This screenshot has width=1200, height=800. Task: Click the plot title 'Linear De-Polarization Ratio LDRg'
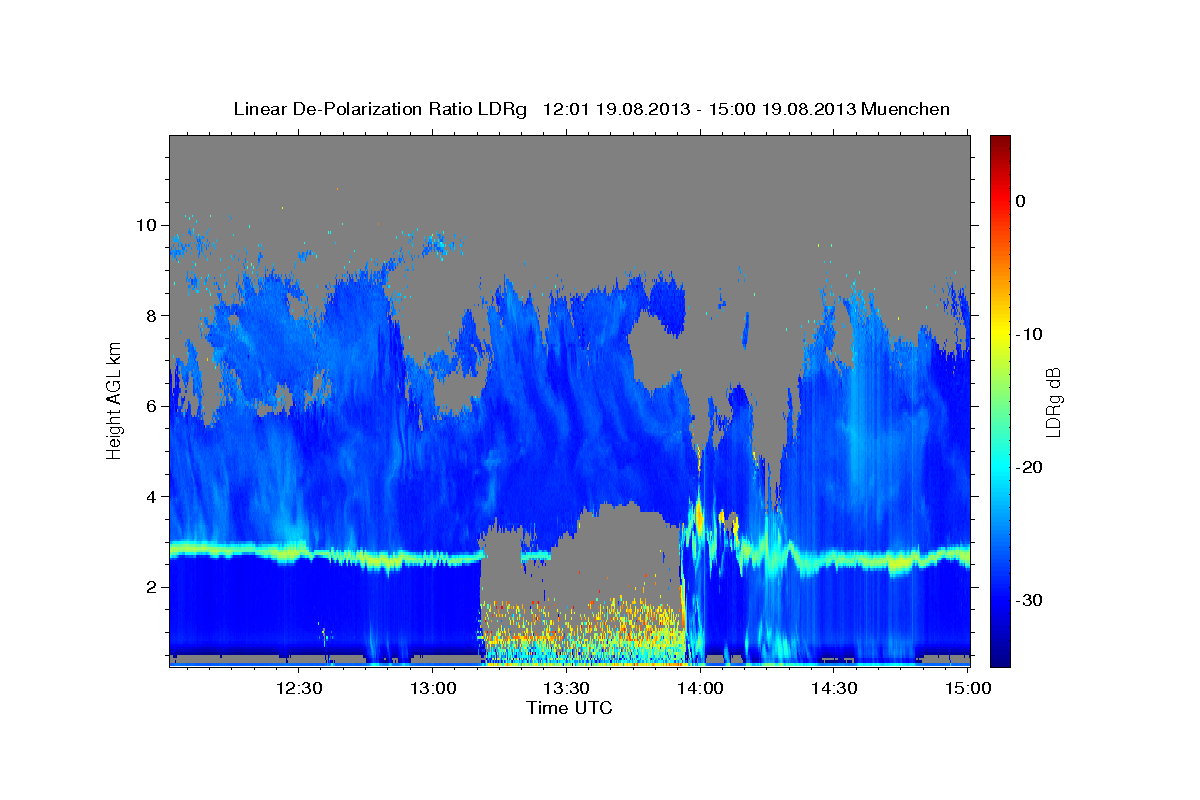(x=380, y=109)
